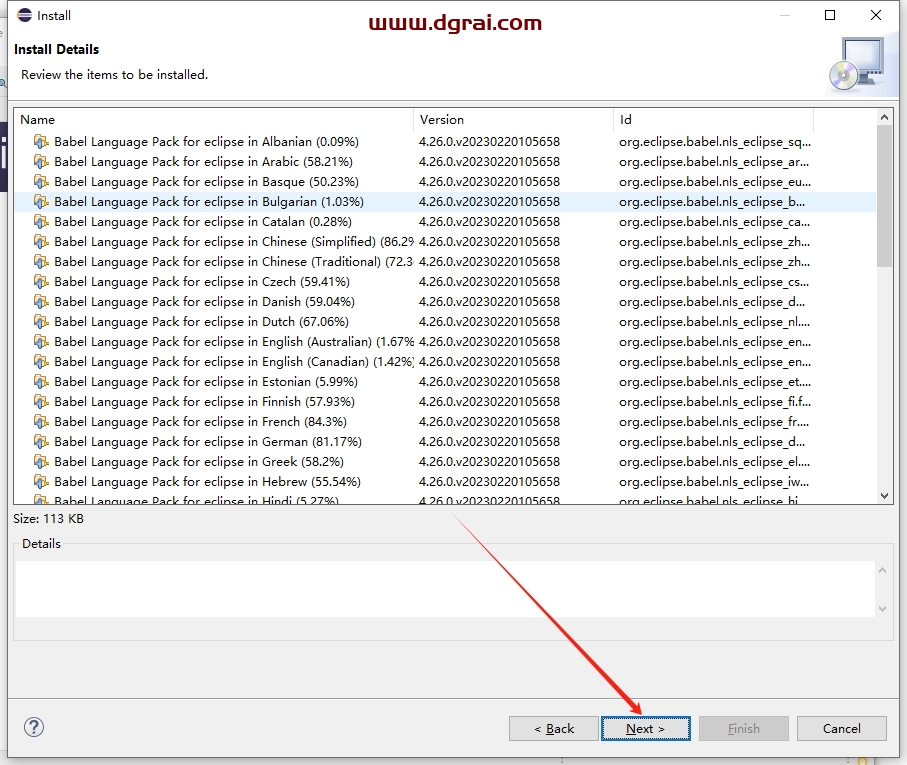The height and width of the screenshot is (765, 907).
Task: Select "Babel Language Pack for eclipse in Finnish (57.93%)"
Action: click(x=205, y=402)
